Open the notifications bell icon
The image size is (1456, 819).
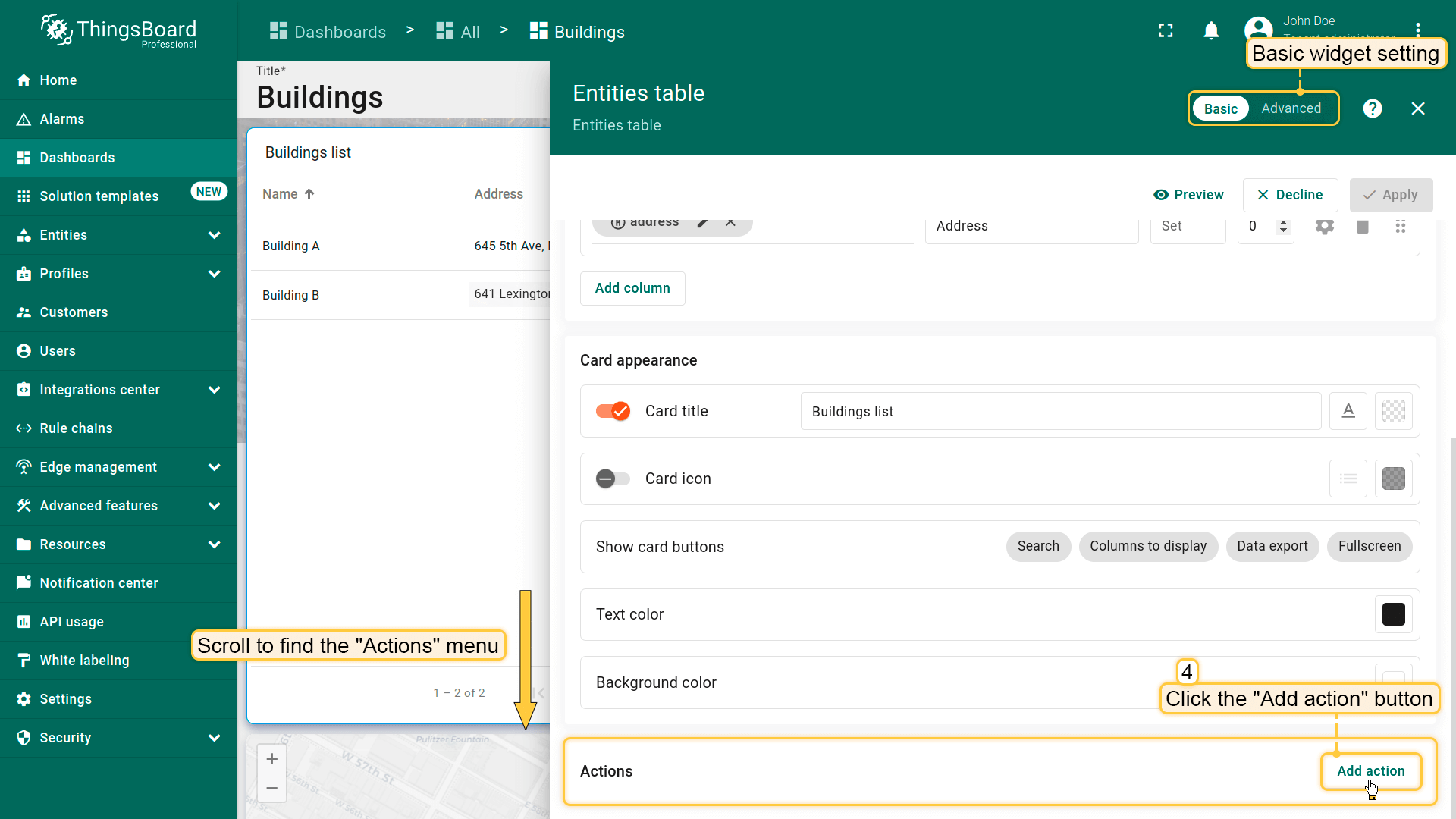point(1211,31)
